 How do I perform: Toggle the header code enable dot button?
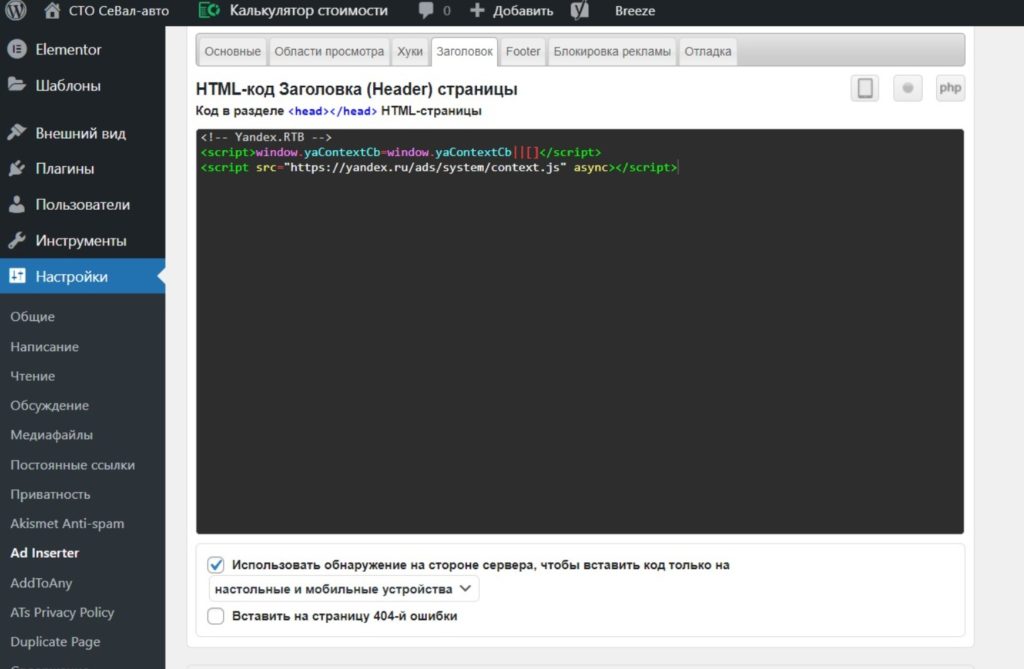[908, 88]
